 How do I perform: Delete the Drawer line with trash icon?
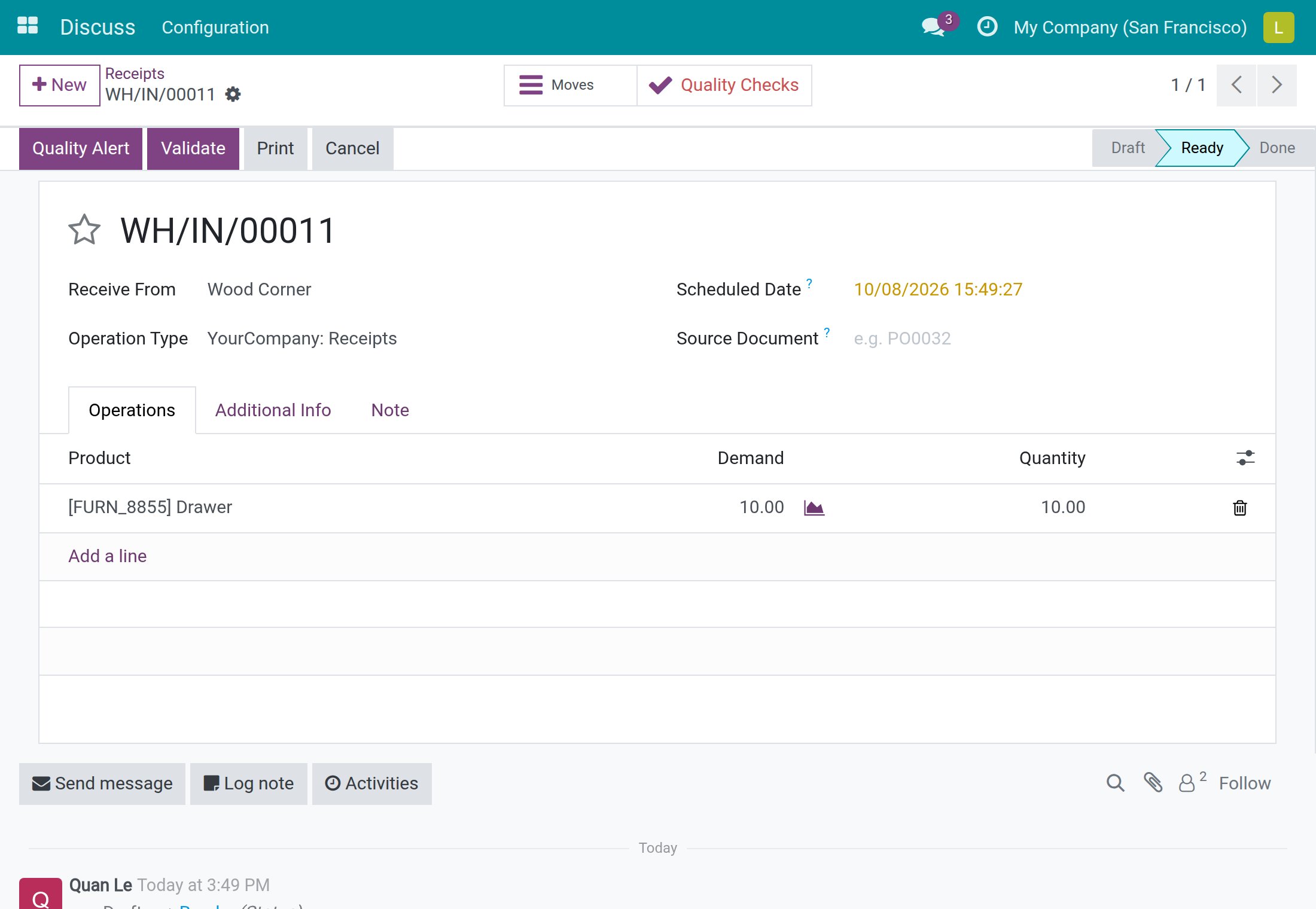tap(1239, 508)
